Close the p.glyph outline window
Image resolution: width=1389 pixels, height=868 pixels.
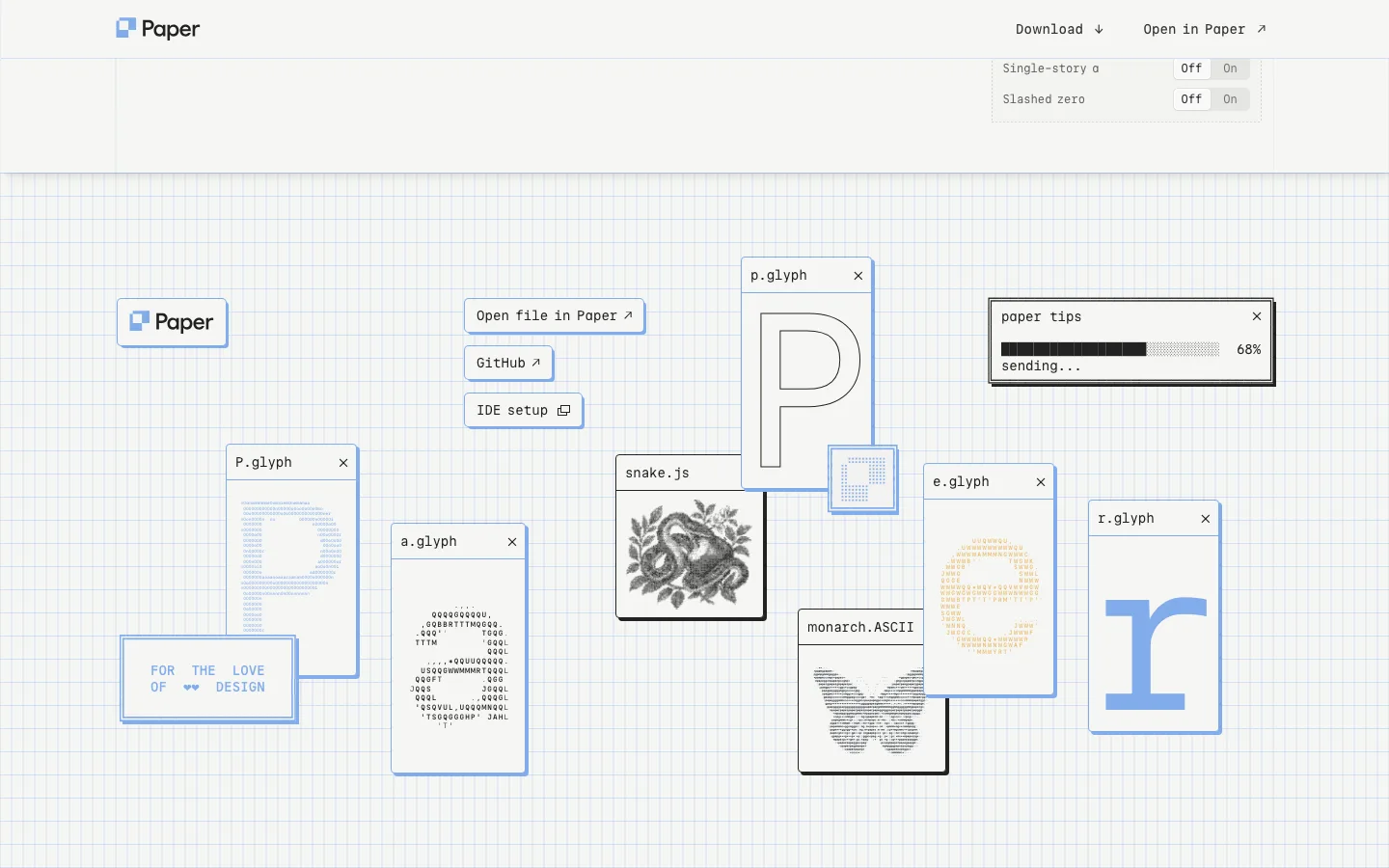[x=858, y=276]
